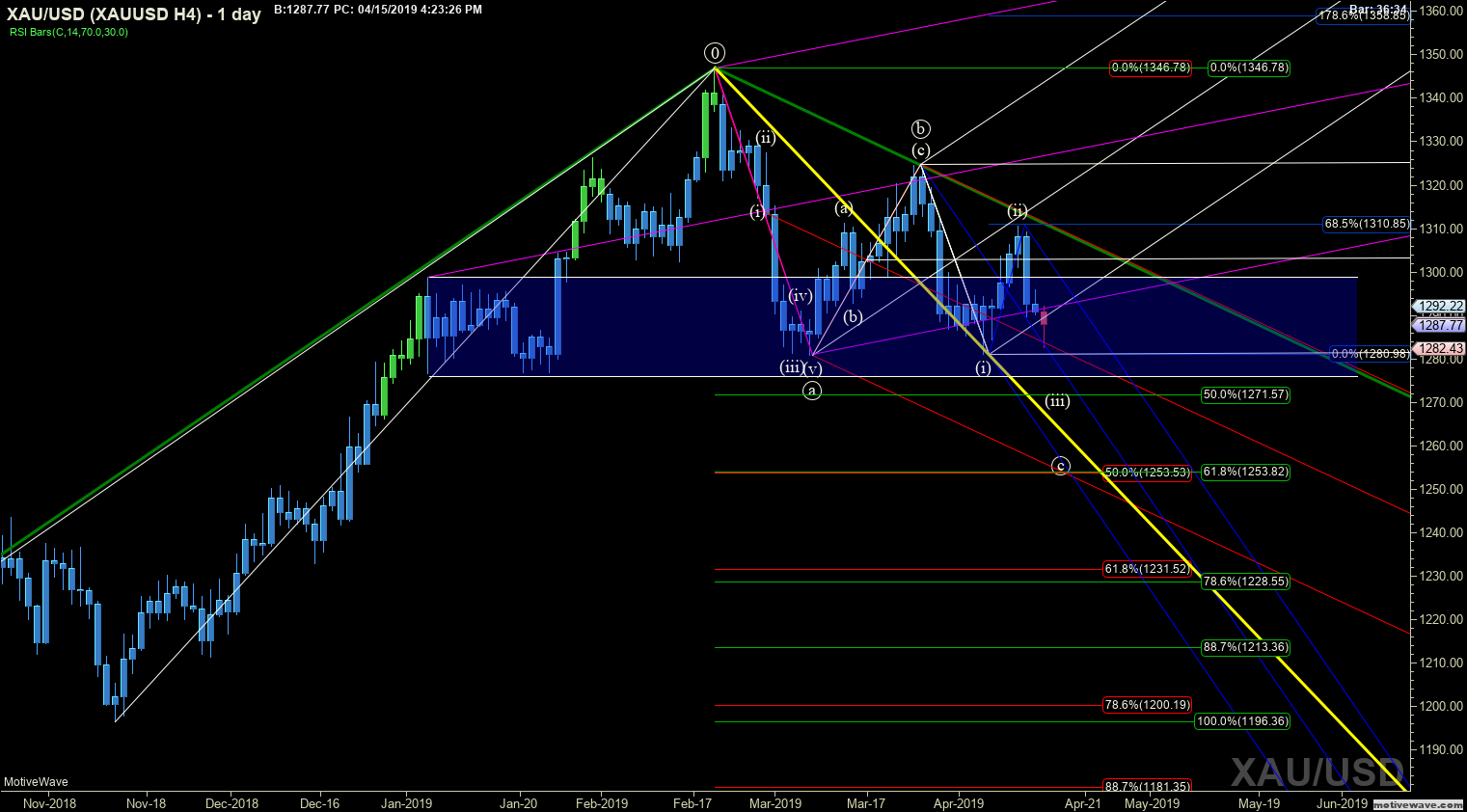
Task: Click the Bar: 36:34 countdown text
Action: (x=1377, y=9)
